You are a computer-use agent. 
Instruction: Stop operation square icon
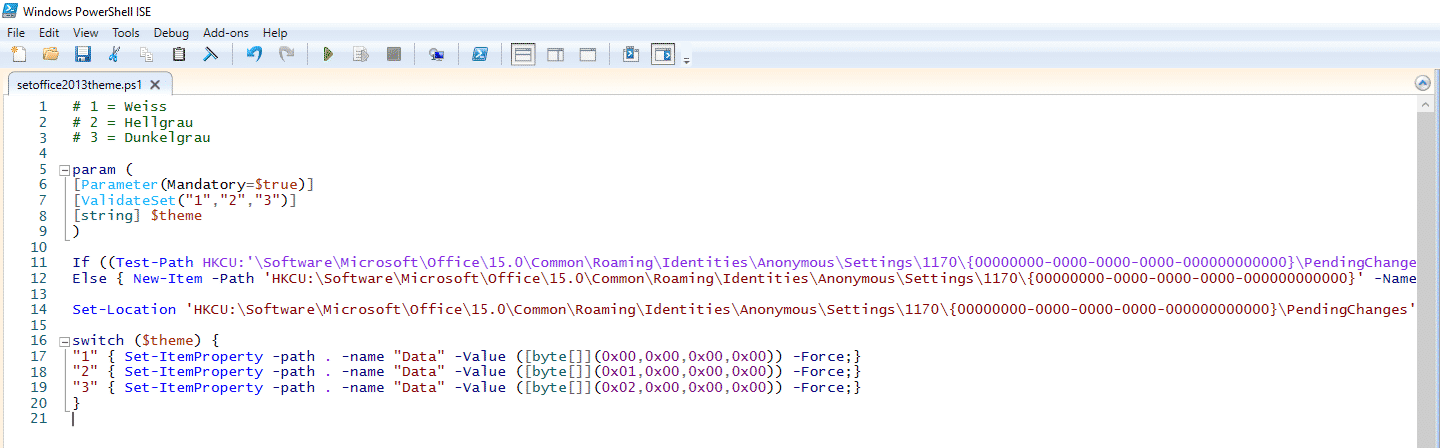pyautogui.click(x=394, y=54)
